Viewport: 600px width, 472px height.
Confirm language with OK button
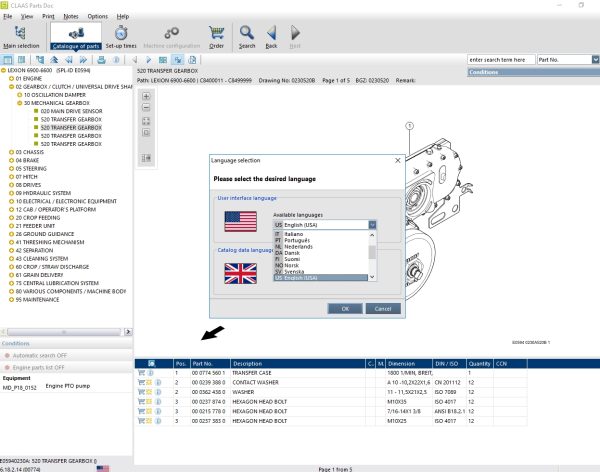345,308
